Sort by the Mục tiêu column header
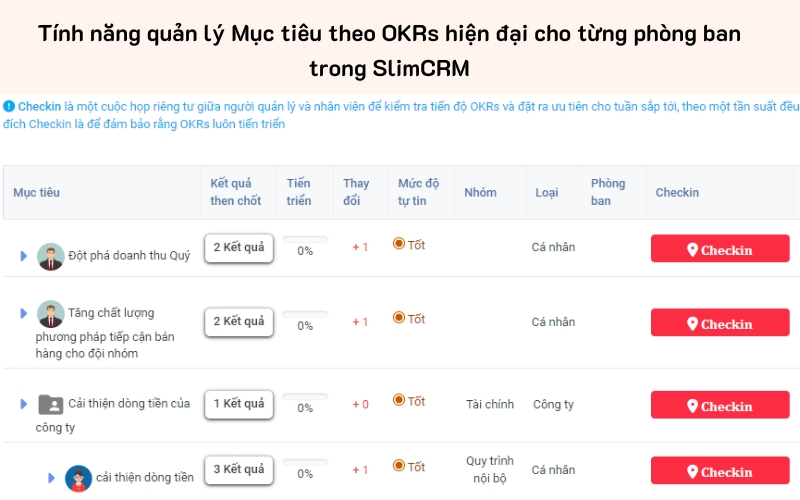The height and width of the screenshot is (500, 800). [x=37, y=192]
